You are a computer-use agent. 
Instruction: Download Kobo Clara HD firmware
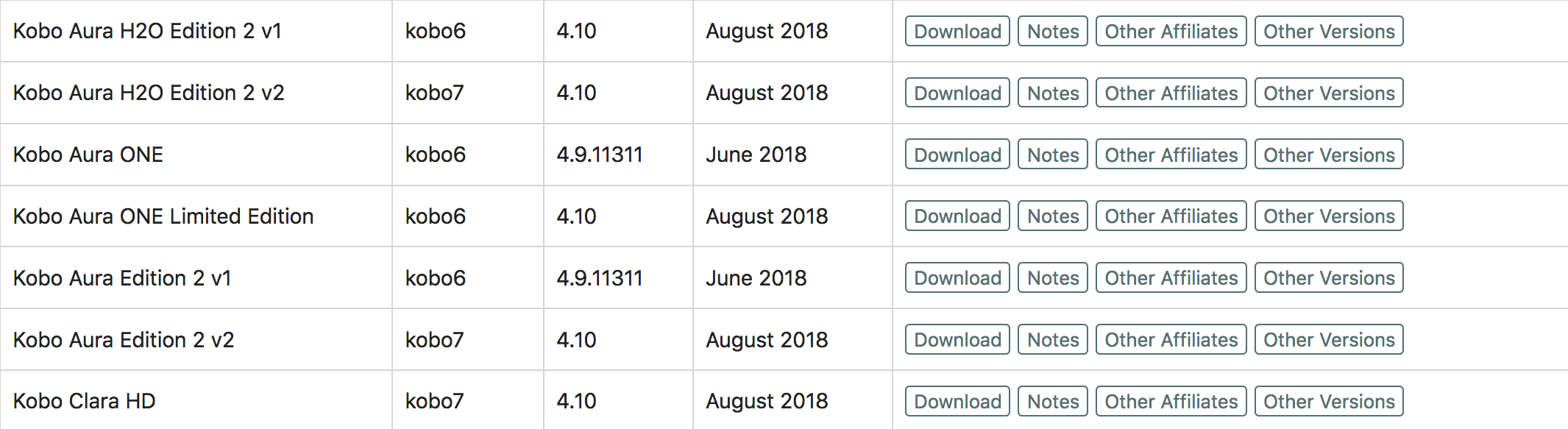(957, 402)
